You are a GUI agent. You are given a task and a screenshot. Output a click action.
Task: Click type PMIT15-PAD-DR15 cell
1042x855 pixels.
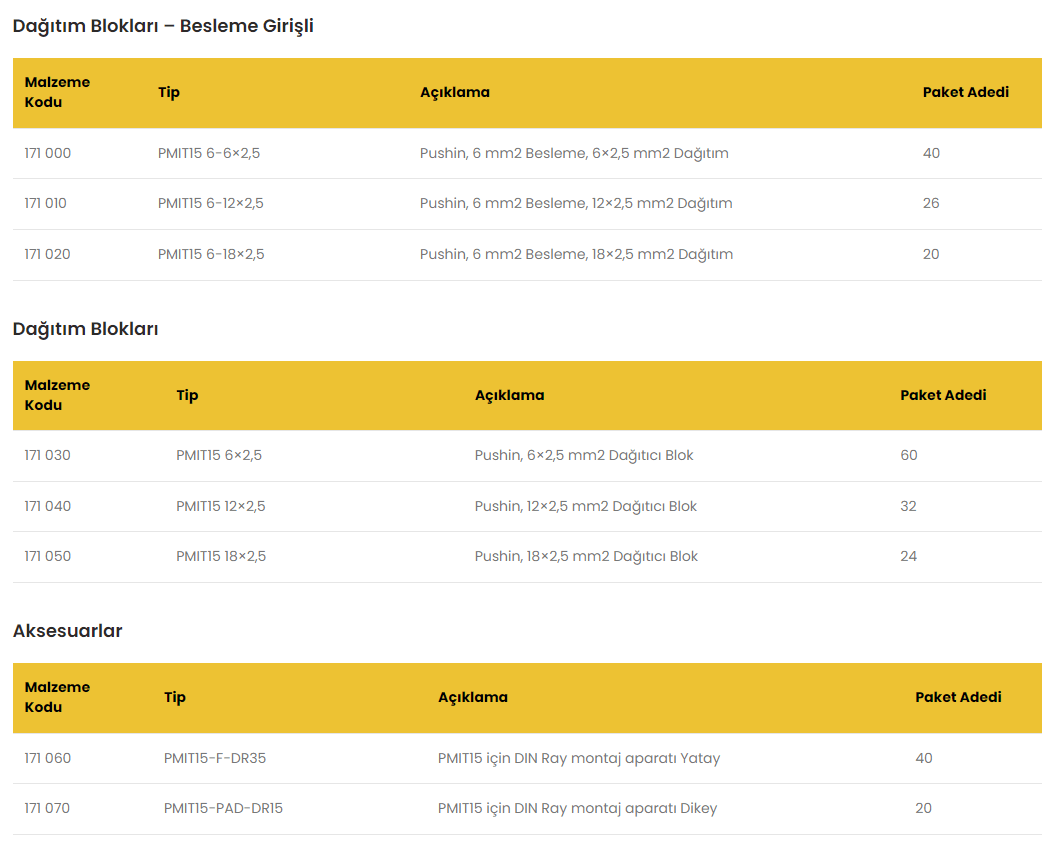[223, 808]
